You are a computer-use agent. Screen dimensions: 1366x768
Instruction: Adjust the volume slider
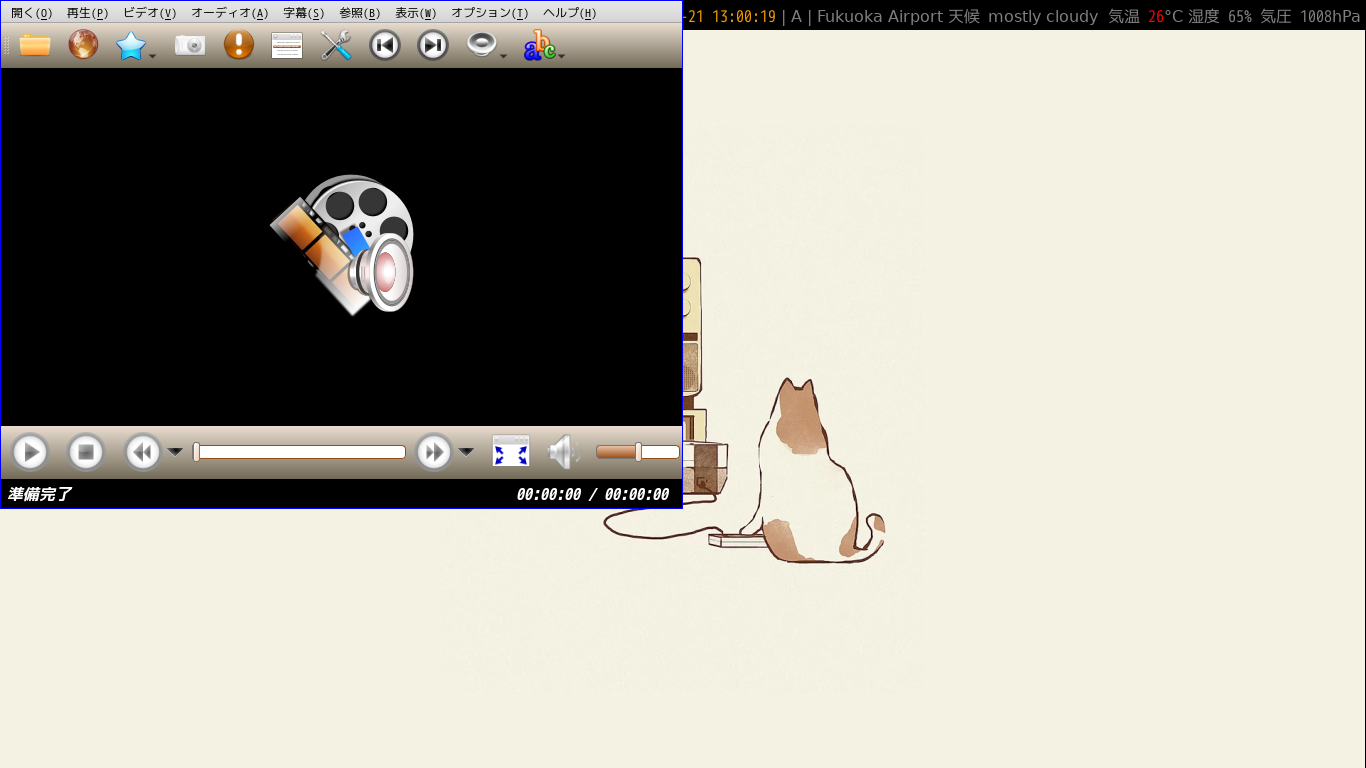(x=638, y=452)
